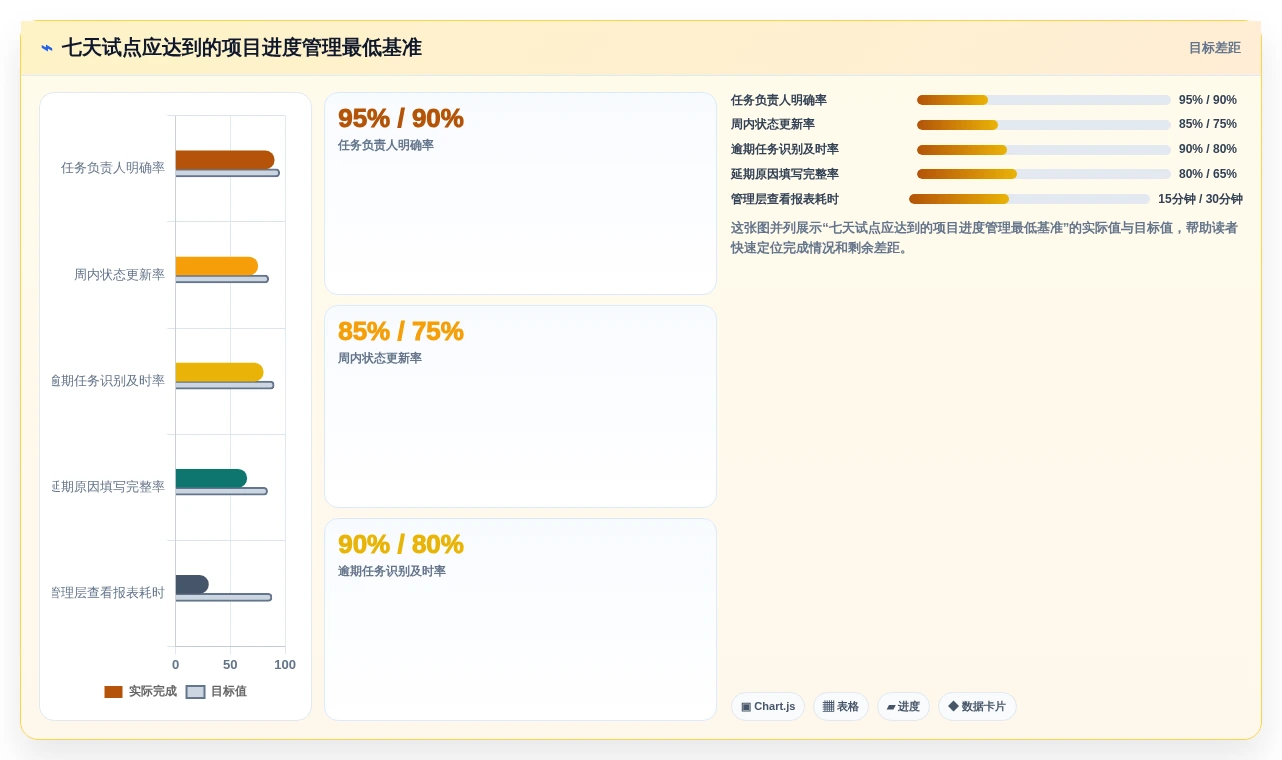Click the 周内状态更新率 progress bar

(x=1044, y=125)
